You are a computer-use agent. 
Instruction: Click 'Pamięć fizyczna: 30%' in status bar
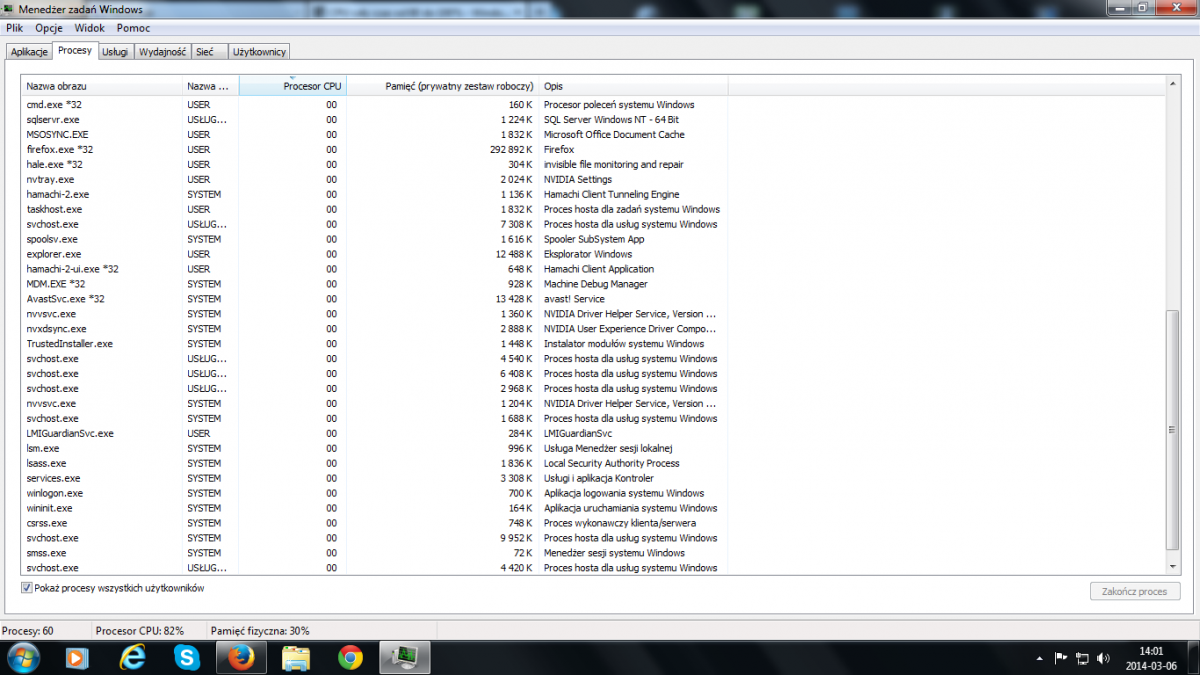click(x=260, y=631)
